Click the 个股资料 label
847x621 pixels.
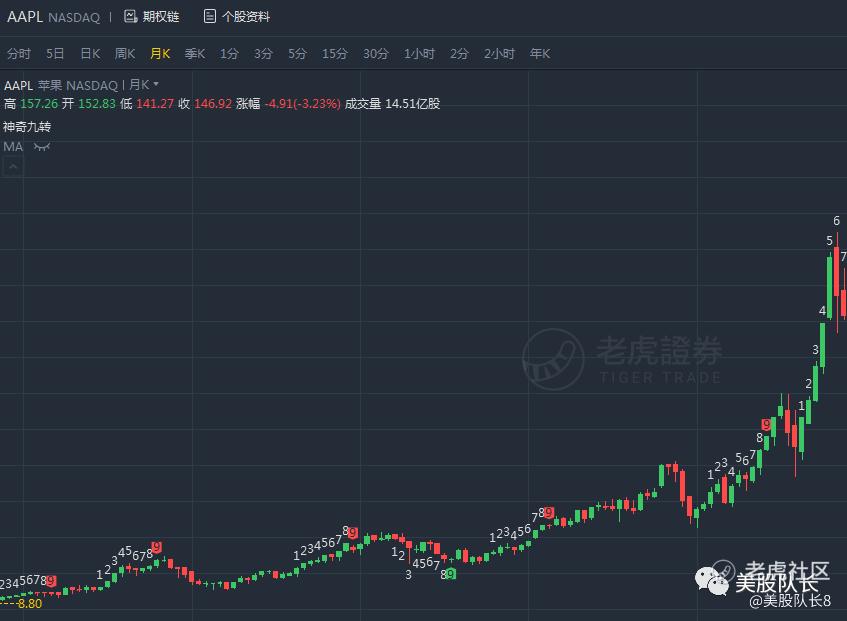[246, 17]
